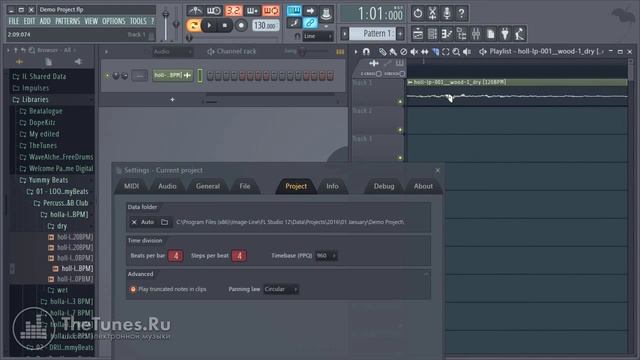Select the select-area tool in Playlist
This screenshot has width=640, height=360.
click(446, 52)
